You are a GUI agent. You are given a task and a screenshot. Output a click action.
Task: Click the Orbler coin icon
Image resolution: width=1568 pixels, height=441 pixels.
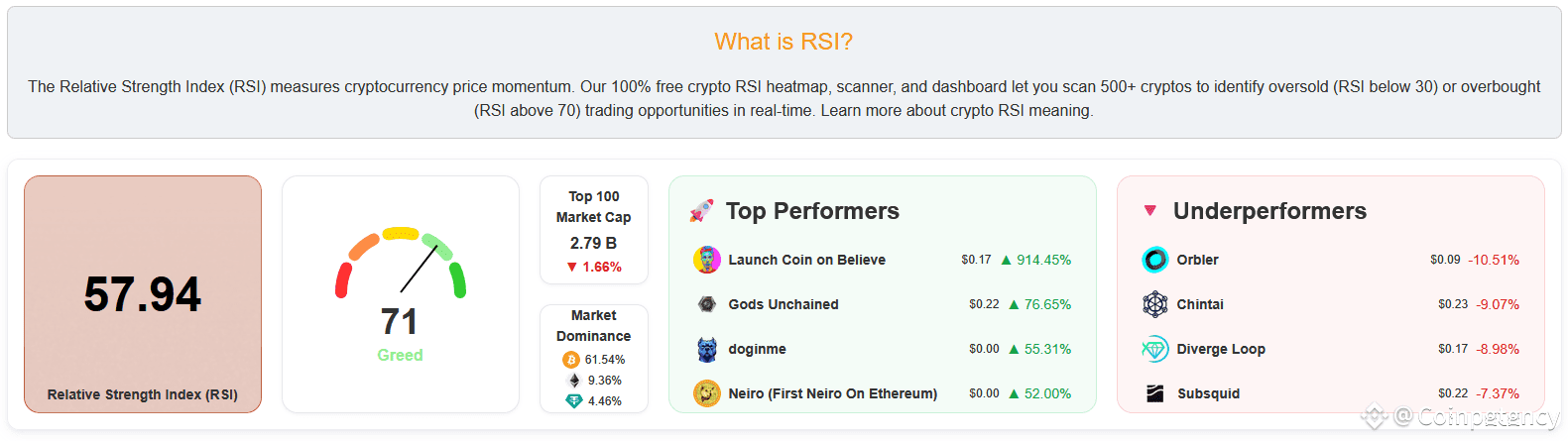click(x=1154, y=260)
